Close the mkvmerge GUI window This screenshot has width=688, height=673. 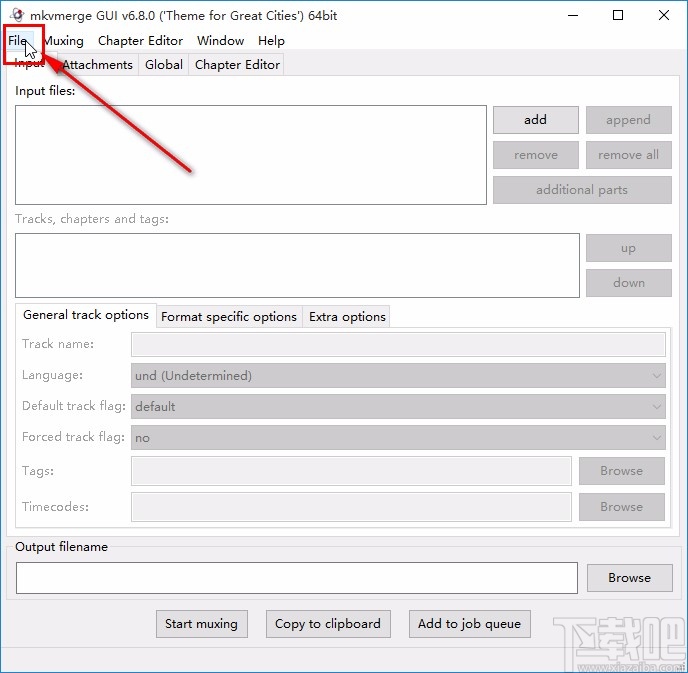[x=663, y=15]
